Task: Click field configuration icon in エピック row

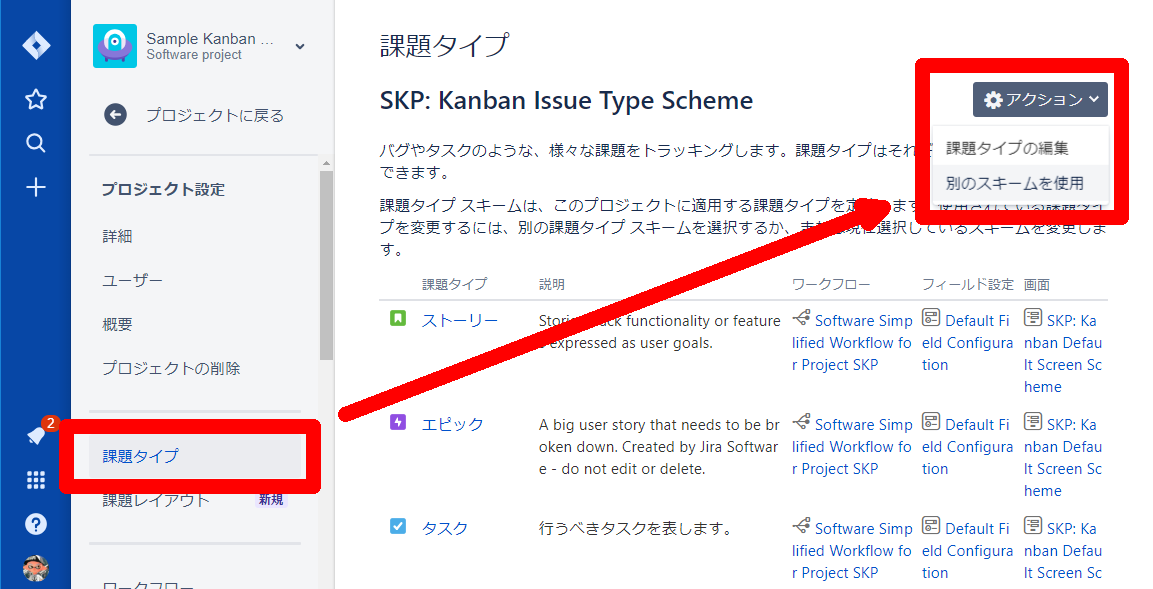Action: (931, 422)
